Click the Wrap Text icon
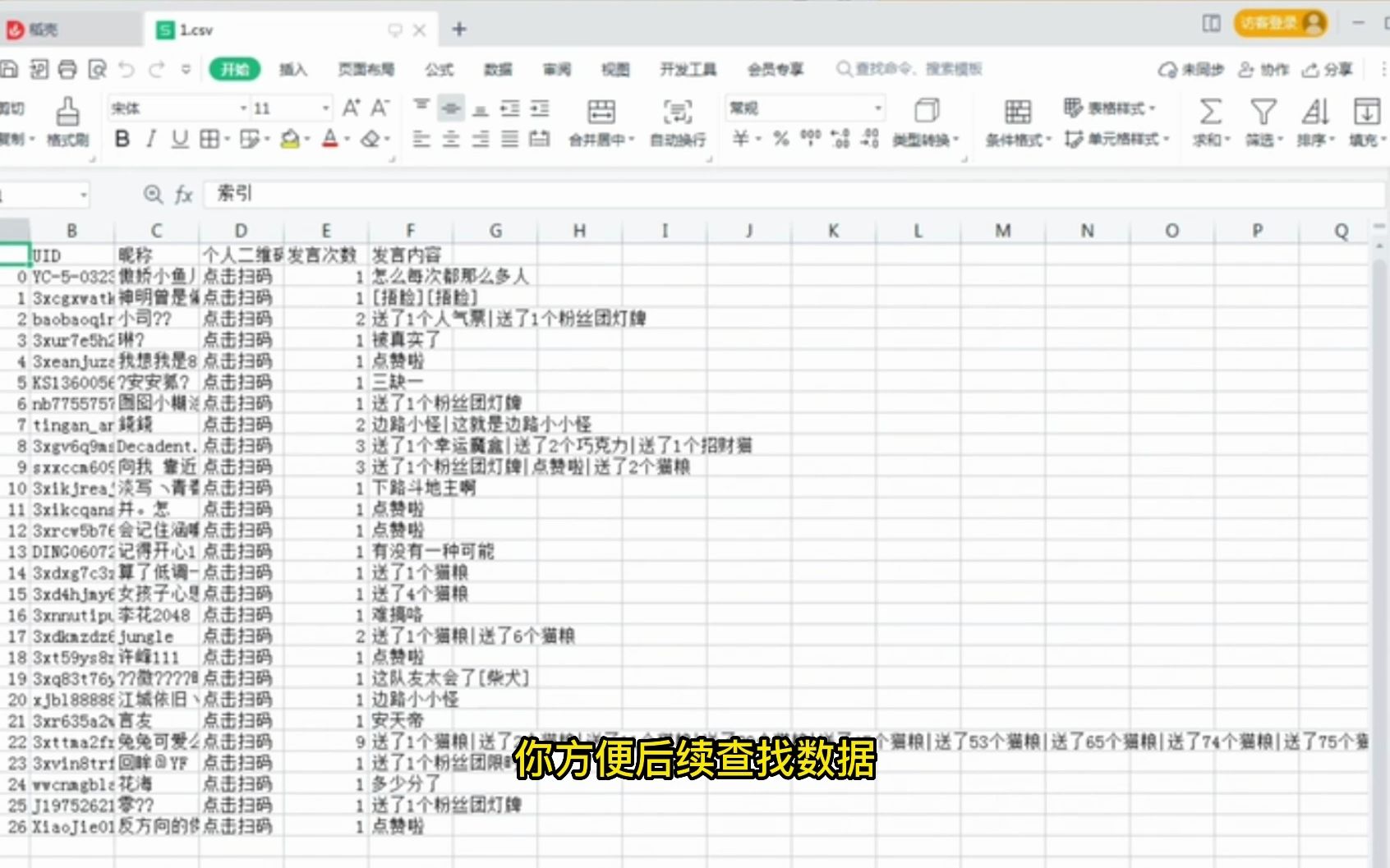The width and height of the screenshot is (1390, 868). [678, 111]
